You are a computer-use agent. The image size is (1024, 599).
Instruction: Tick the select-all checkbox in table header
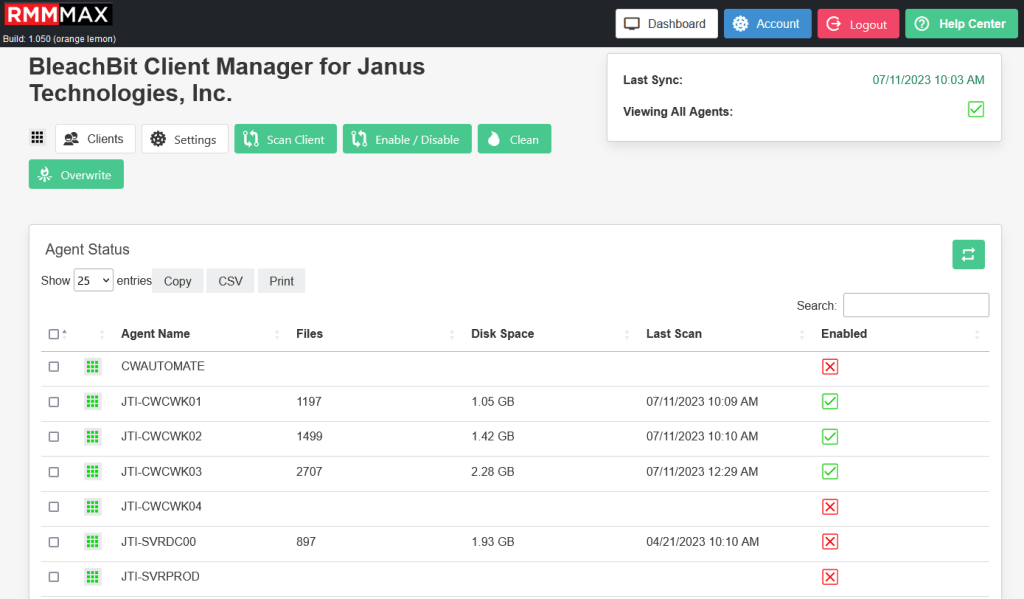[54, 334]
